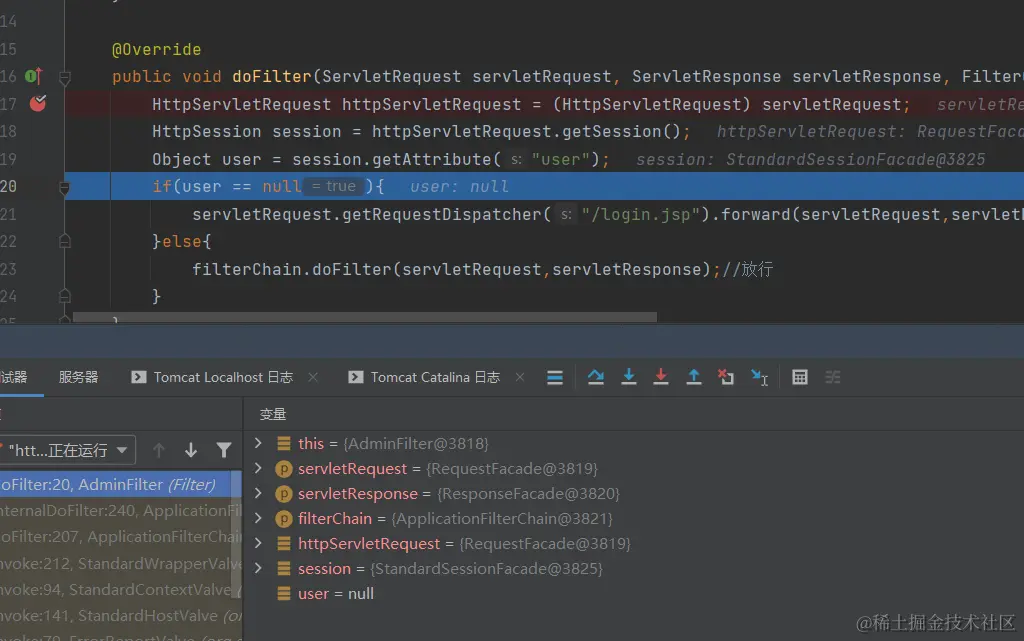Switch to the 服务器 tab
This screenshot has width=1024, height=641.
(x=78, y=377)
